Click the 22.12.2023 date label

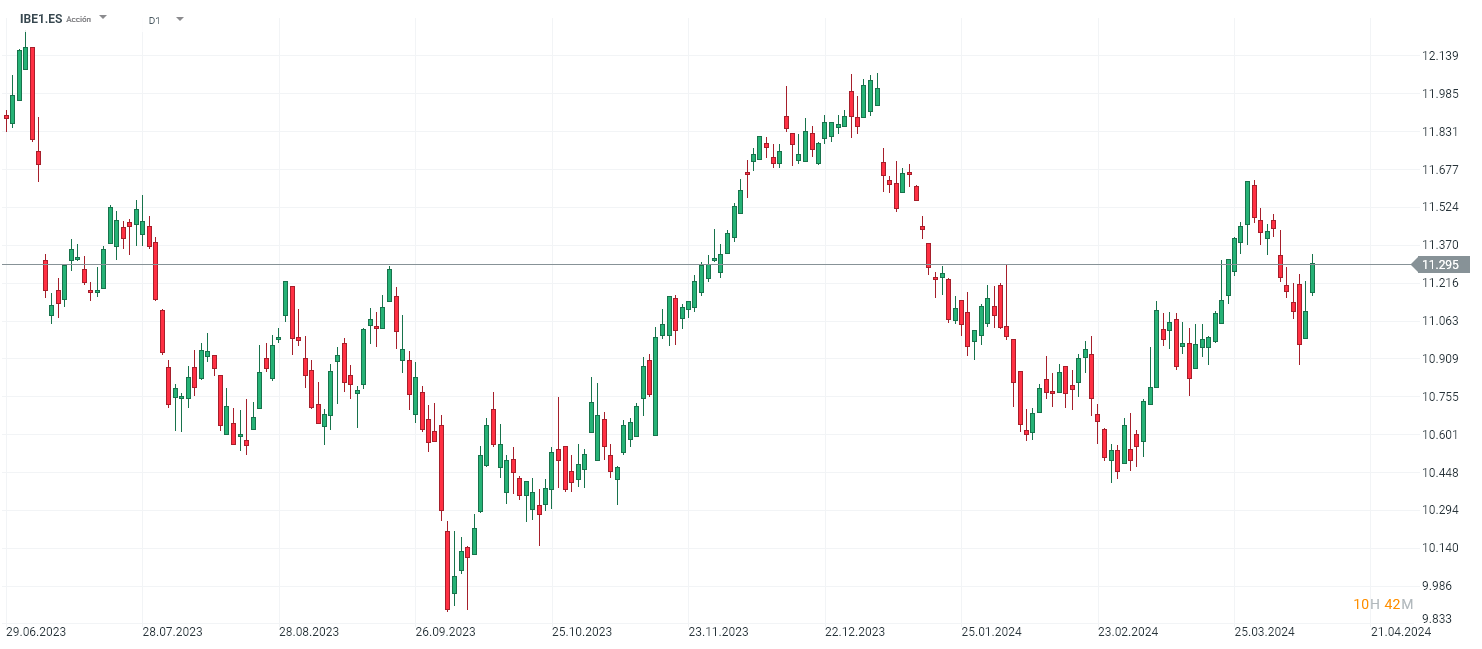[x=855, y=632]
